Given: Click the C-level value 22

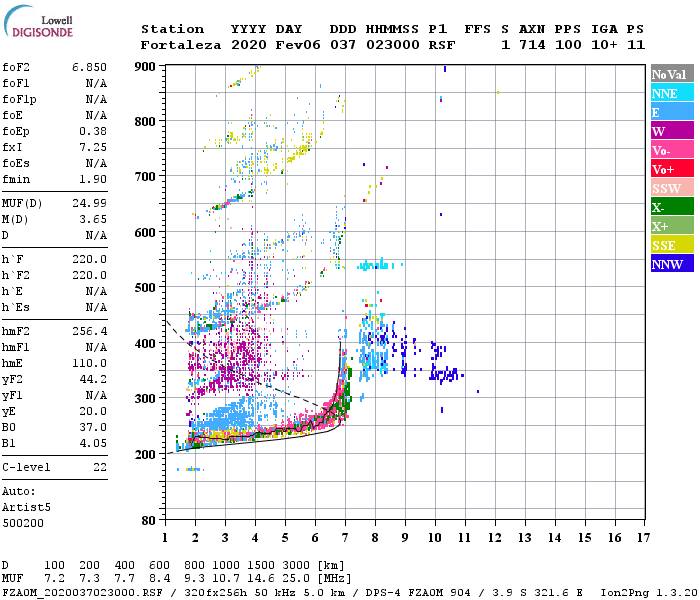Looking at the screenshot, I should point(100,467).
